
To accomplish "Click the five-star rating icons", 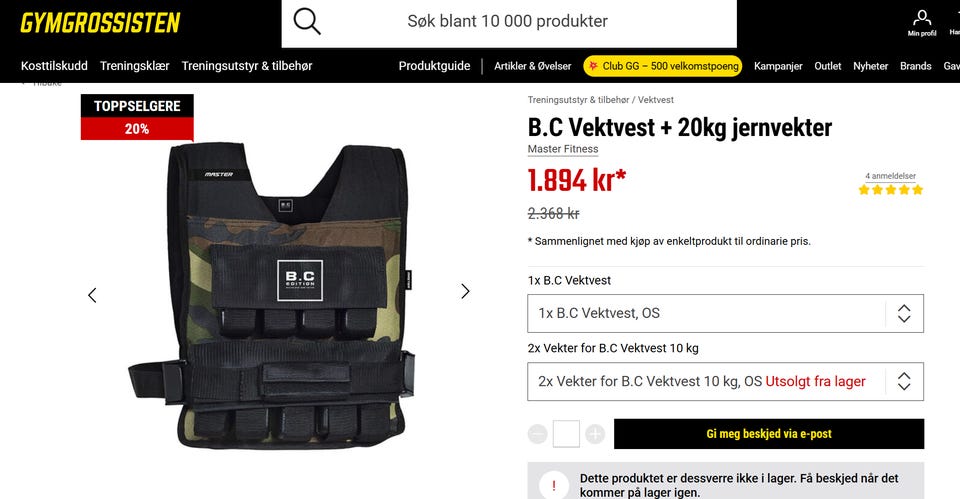I will tap(891, 190).
